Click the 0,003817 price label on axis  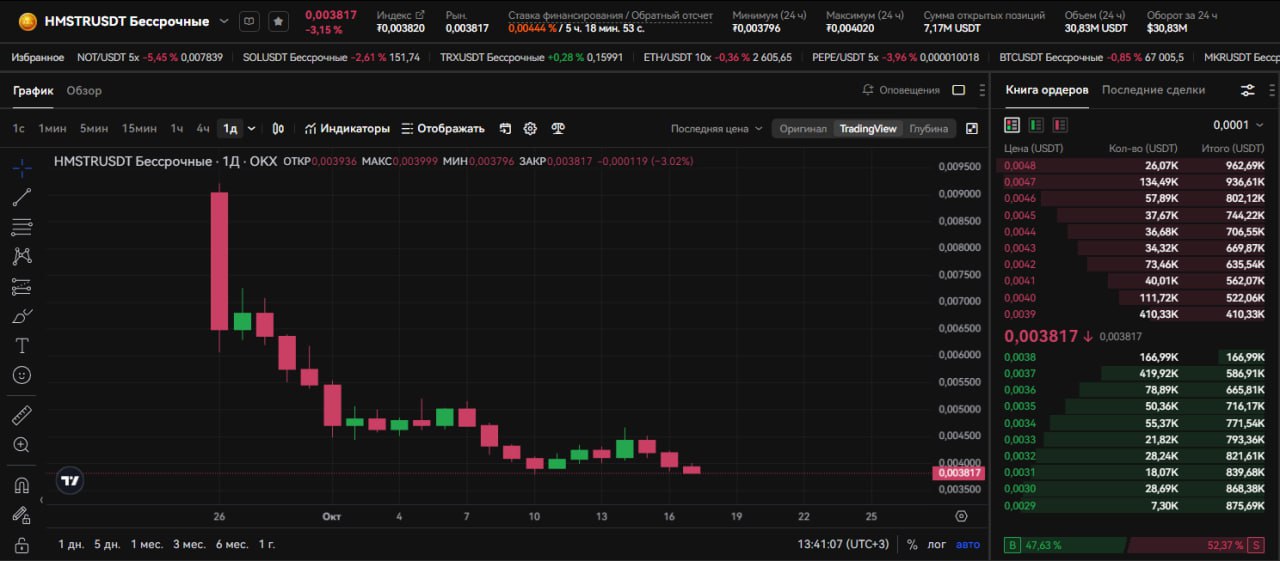[958, 473]
